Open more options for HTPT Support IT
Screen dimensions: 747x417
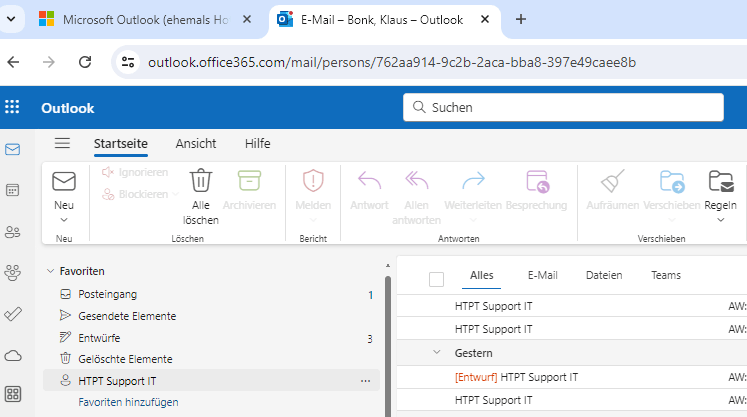(365, 381)
